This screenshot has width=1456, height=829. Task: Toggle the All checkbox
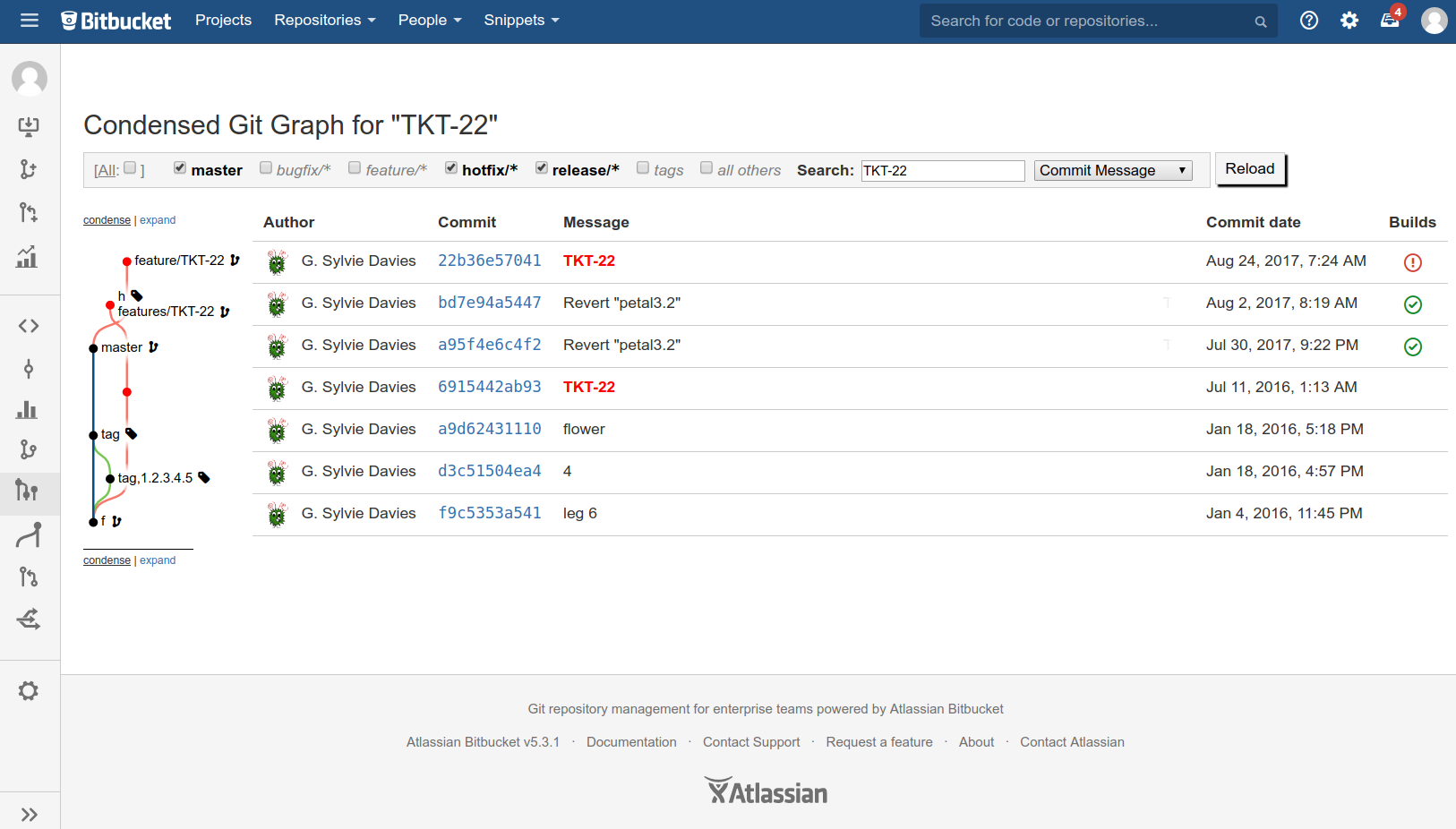click(130, 167)
